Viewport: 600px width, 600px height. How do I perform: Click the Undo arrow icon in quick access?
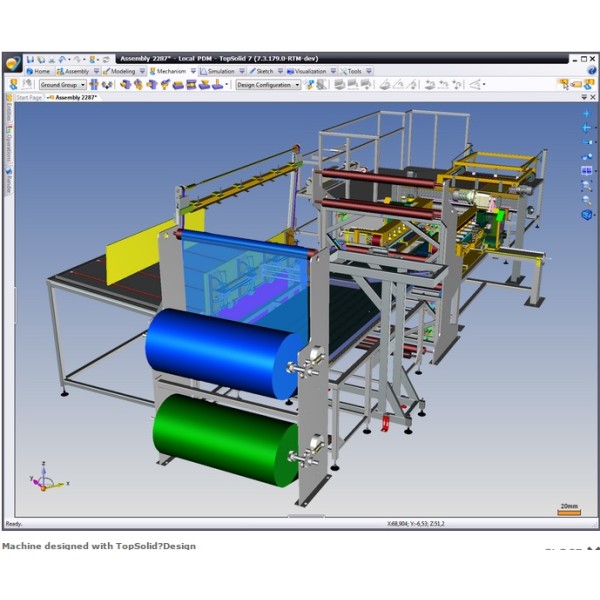(x=62, y=59)
